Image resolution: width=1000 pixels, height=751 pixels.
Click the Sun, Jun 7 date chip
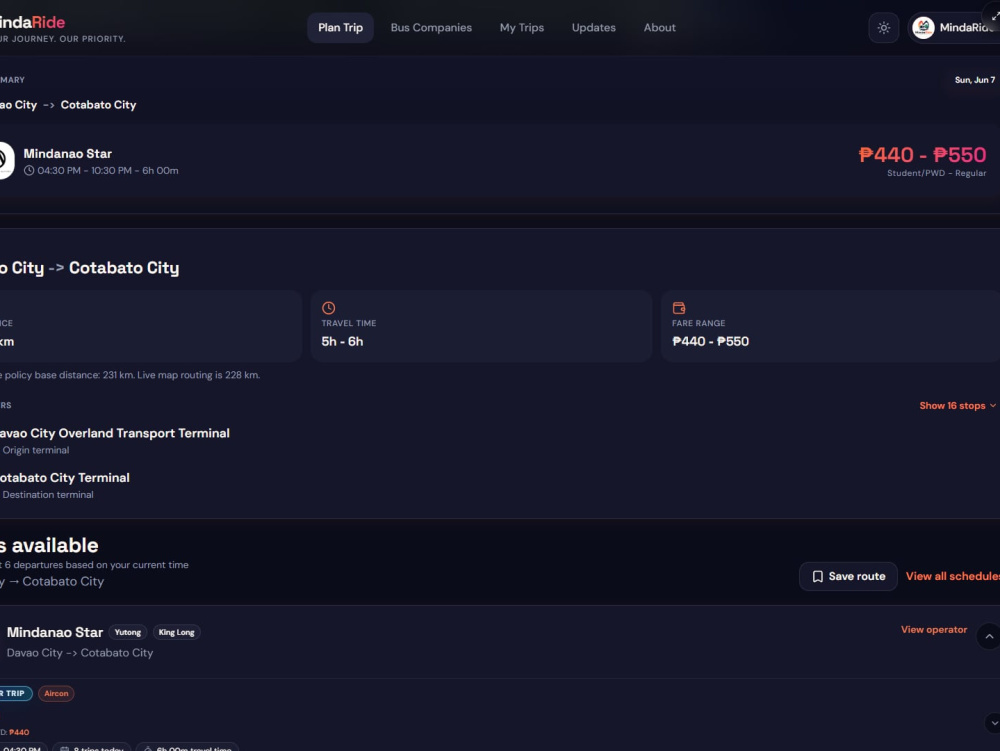click(x=974, y=80)
